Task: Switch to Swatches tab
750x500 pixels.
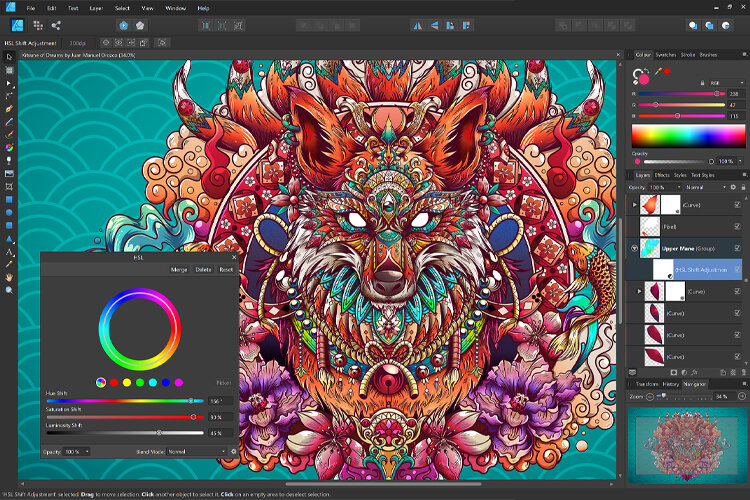Action: [x=665, y=55]
